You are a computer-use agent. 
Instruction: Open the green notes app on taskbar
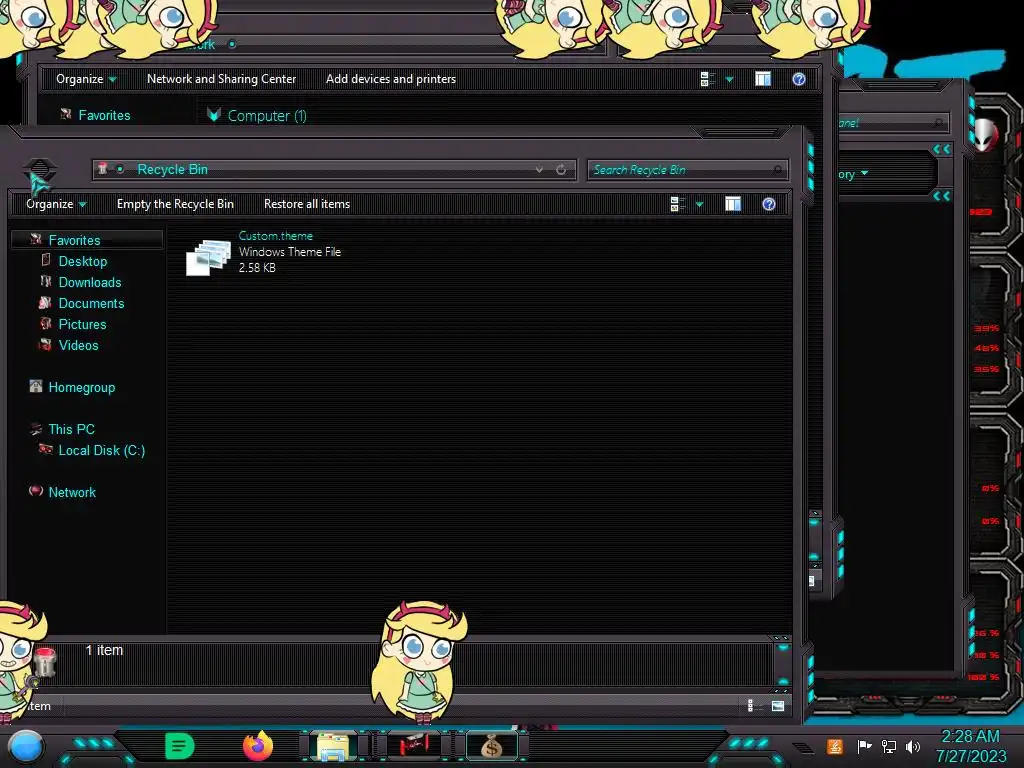point(179,746)
